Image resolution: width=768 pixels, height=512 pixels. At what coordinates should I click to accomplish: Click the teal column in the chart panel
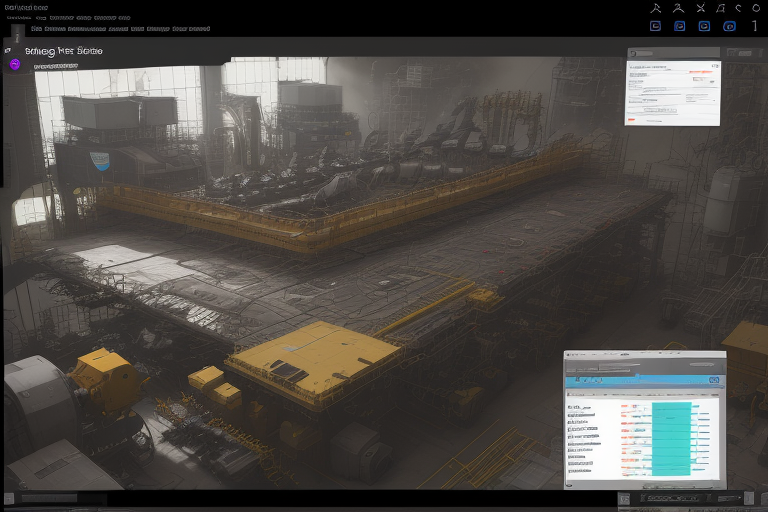[x=671, y=438]
